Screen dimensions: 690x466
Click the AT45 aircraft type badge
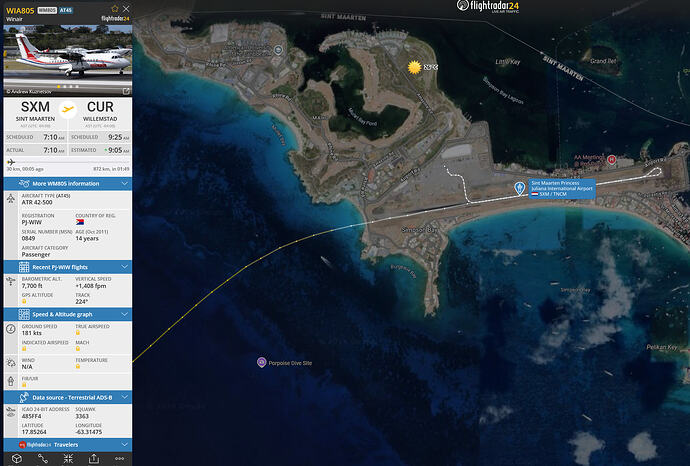tap(66, 10)
